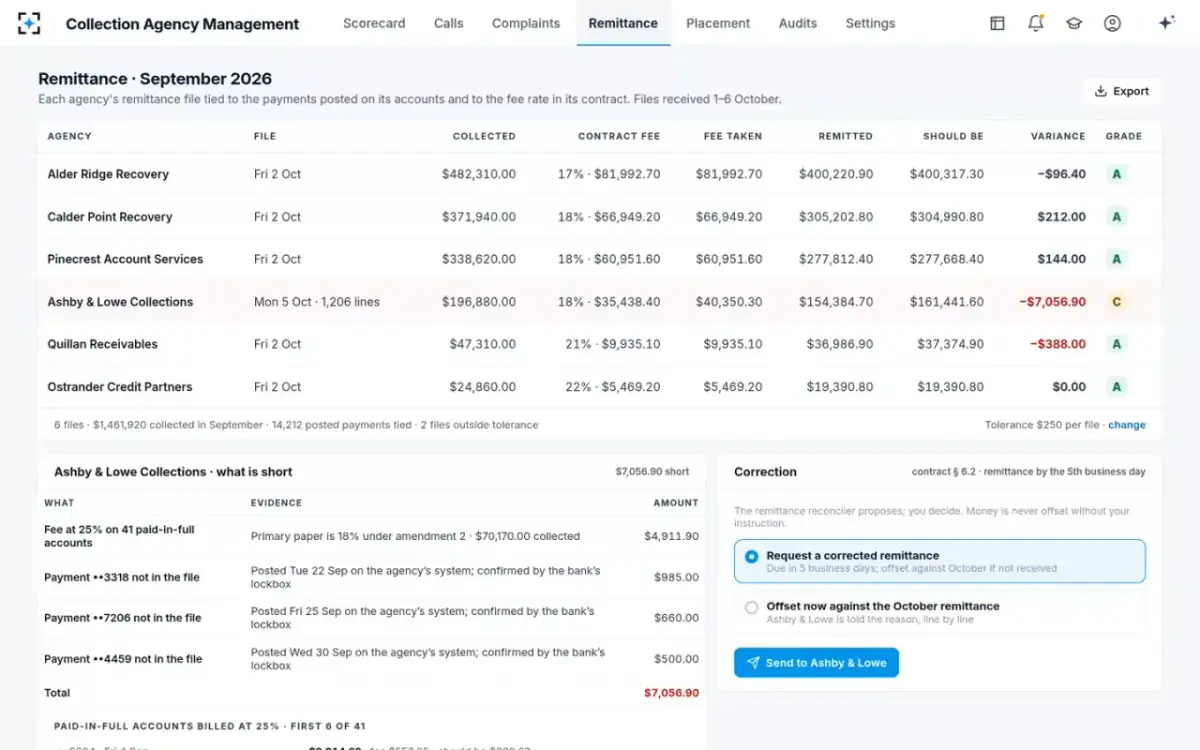This screenshot has height=750, width=1200.
Task: Go to the Audits tab
Action: [x=797, y=23]
